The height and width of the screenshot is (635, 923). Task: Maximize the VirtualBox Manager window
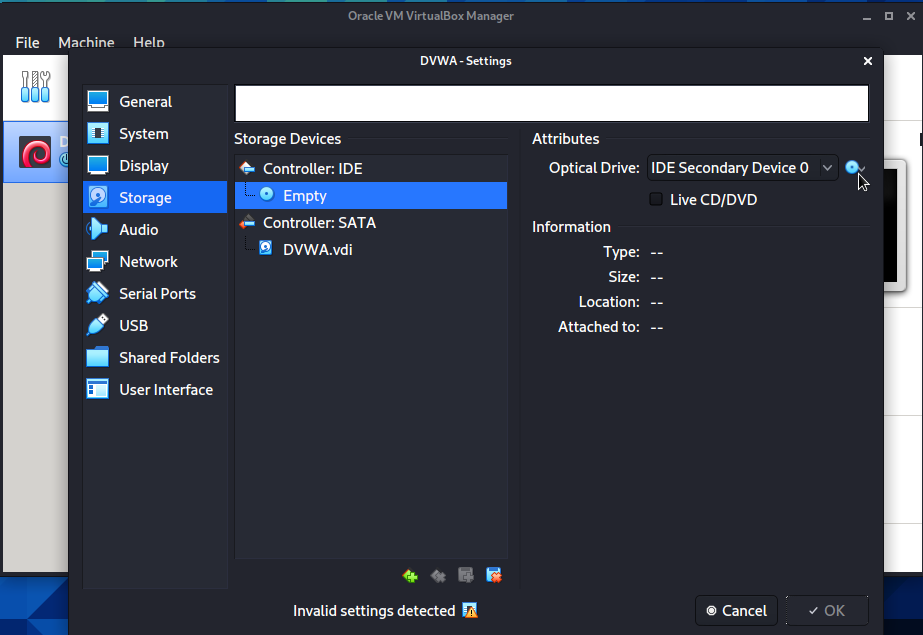pos(889,16)
